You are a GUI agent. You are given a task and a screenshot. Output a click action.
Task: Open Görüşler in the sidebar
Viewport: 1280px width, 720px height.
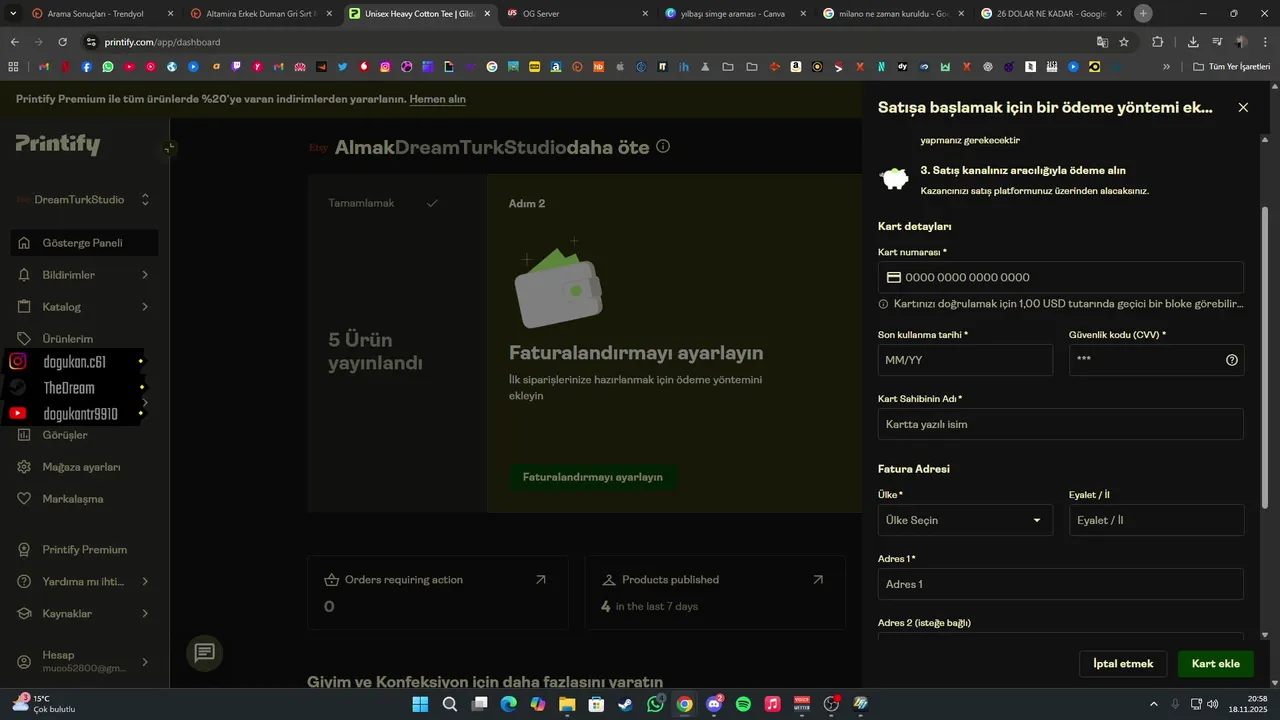click(x=65, y=435)
